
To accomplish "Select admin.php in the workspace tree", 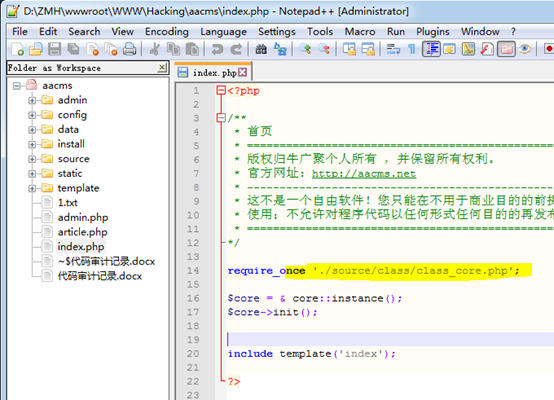I will (x=83, y=217).
